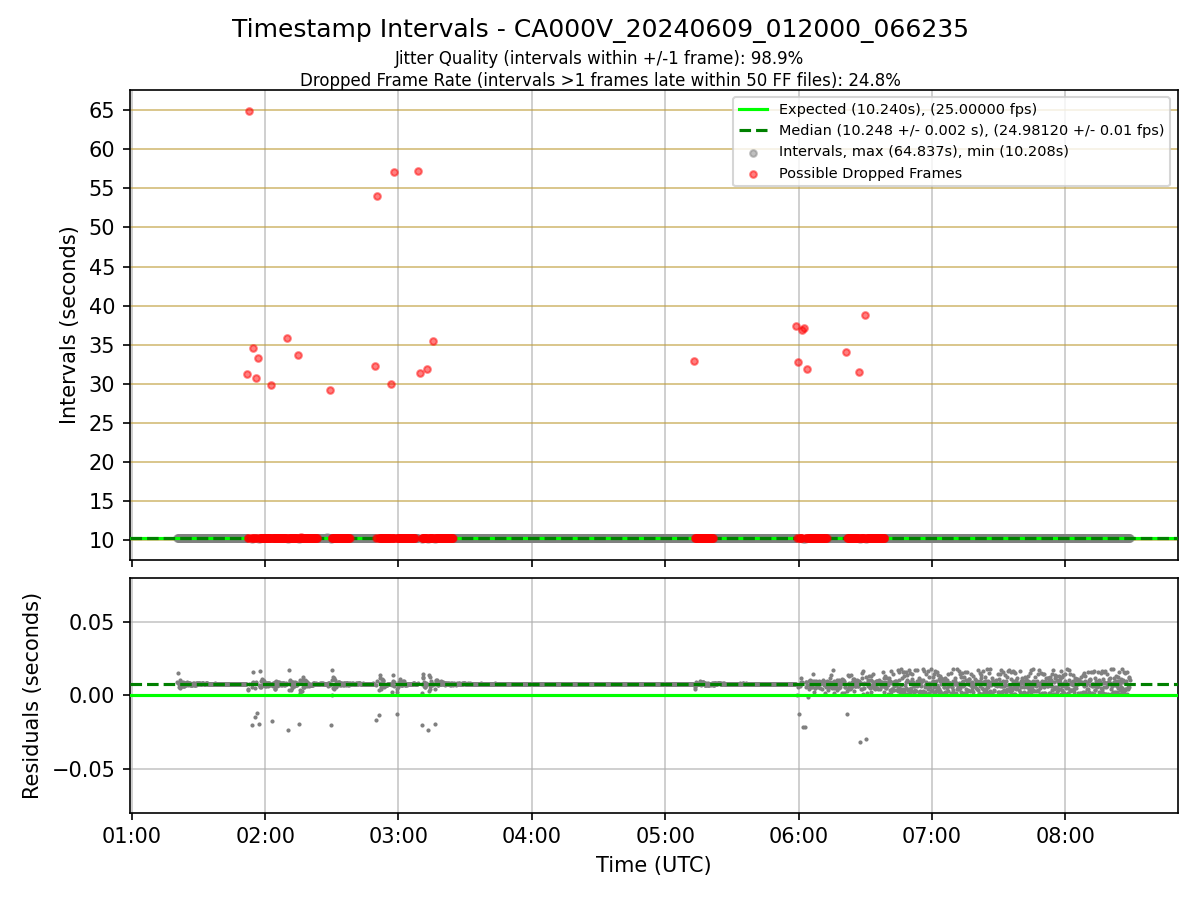
Task: Click the isolated red point just after 05:00
Action: [x=694, y=361]
